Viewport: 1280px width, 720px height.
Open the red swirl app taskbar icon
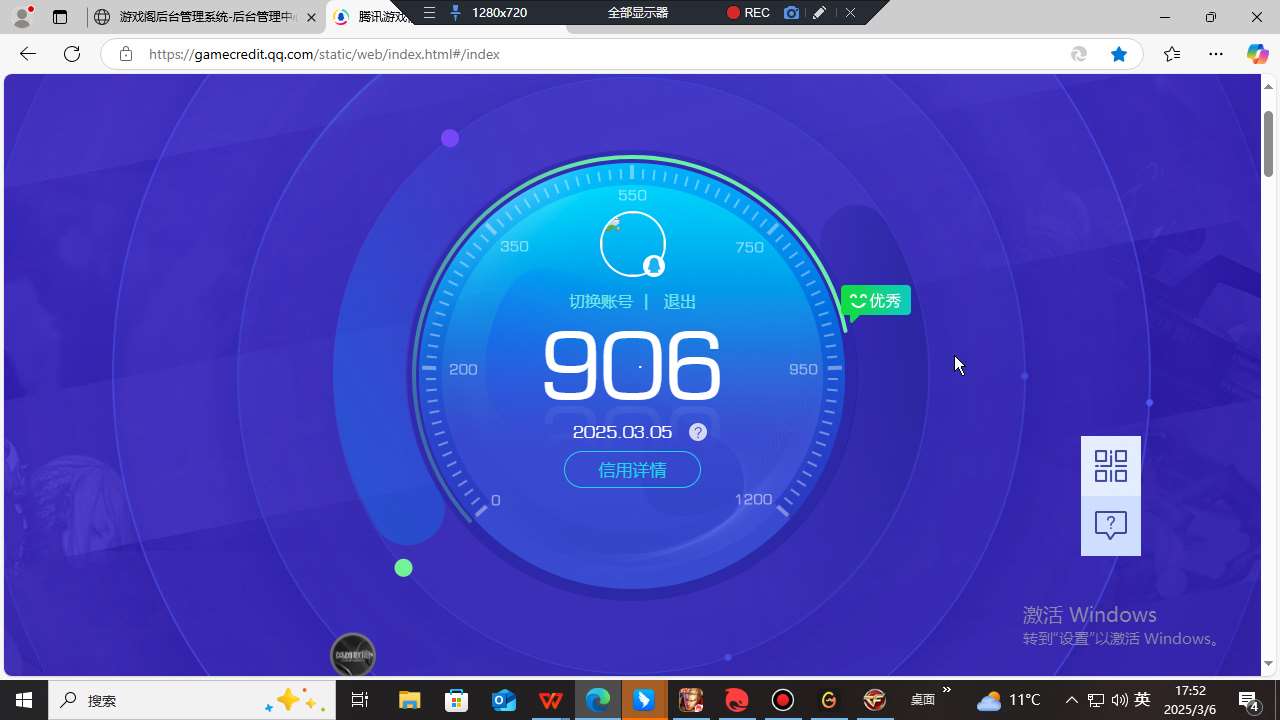click(x=737, y=700)
